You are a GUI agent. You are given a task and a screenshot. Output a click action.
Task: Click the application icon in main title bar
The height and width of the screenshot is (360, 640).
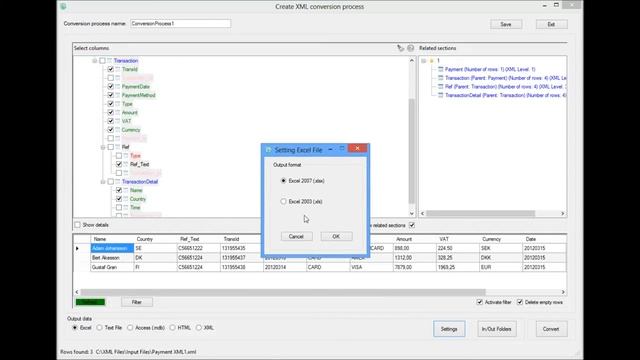coord(63,6)
